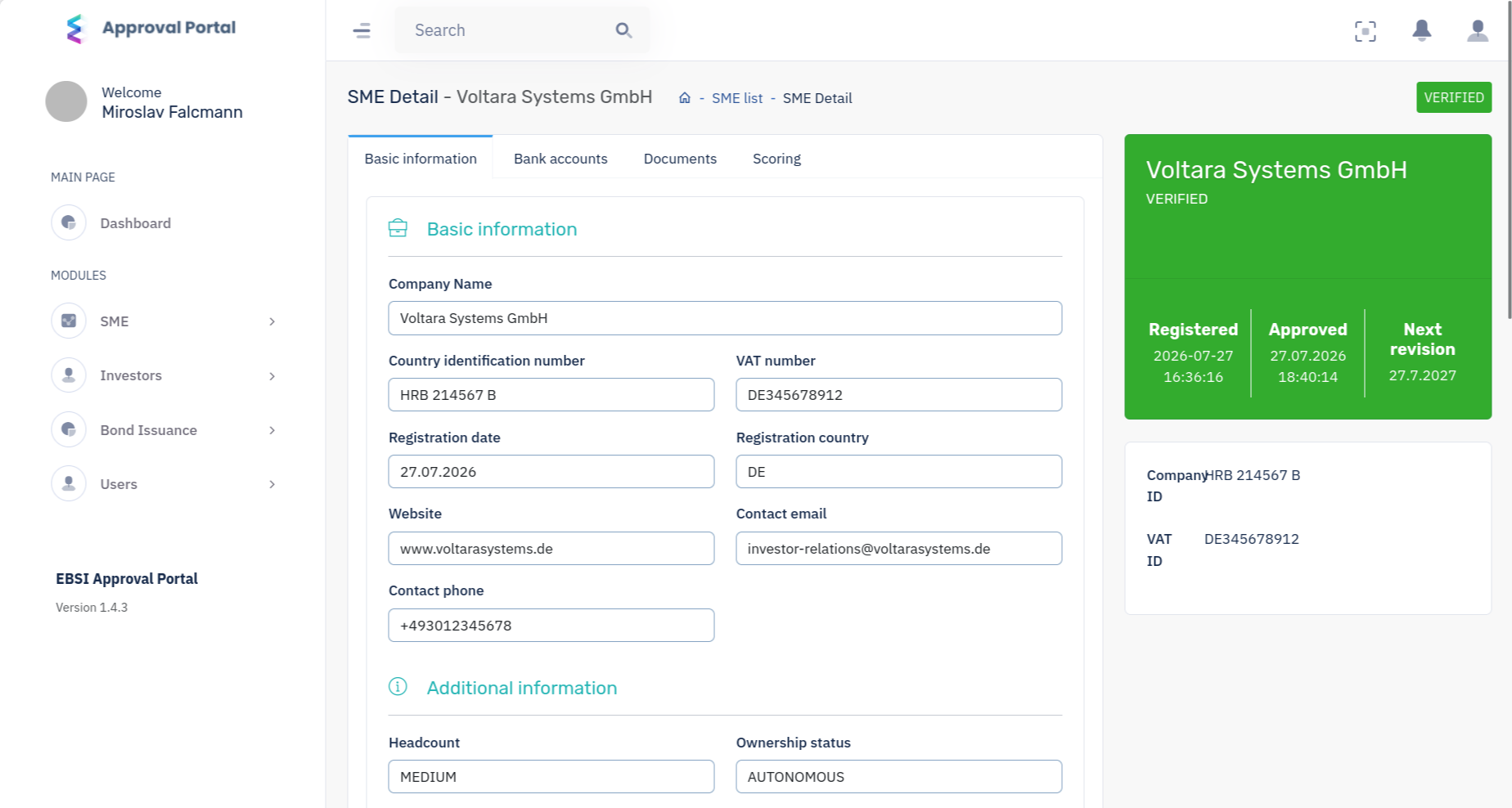Viewport: 1512px width, 808px height.
Task: Click the SME module icon
Action: tap(69, 321)
